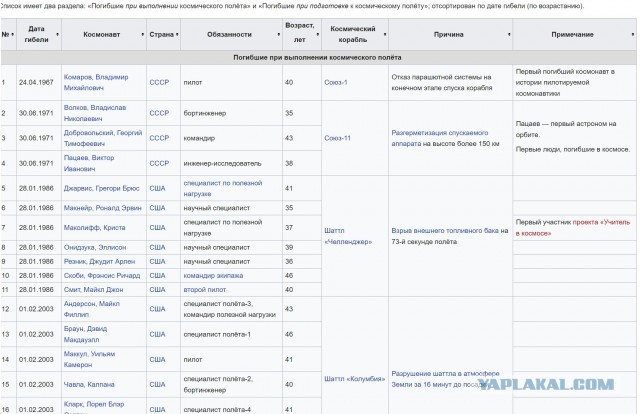Open США link in Джарвис row
640x414 pixels.
[158, 188]
